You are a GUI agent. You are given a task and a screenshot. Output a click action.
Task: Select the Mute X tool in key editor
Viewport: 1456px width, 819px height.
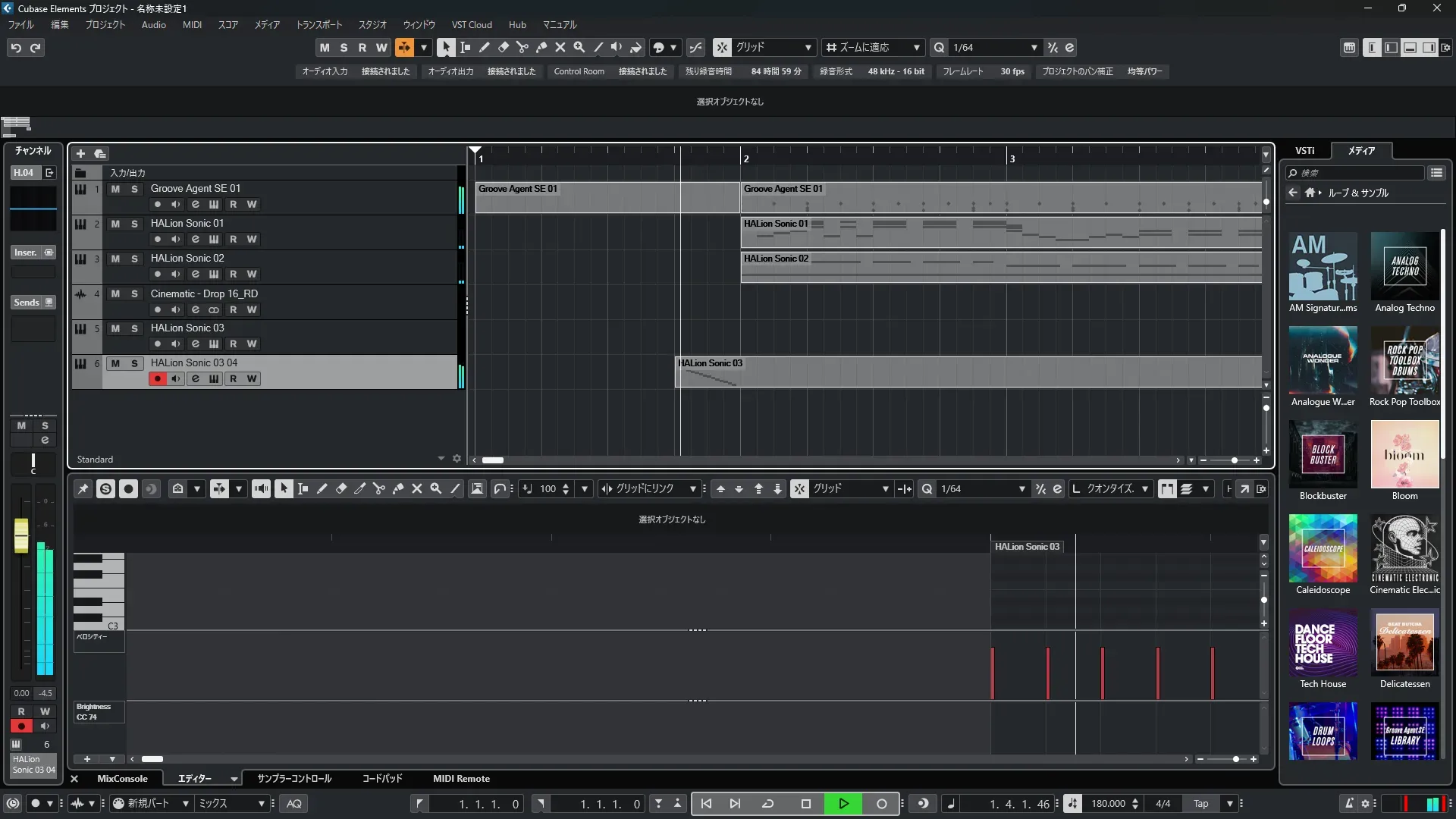point(416,489)
